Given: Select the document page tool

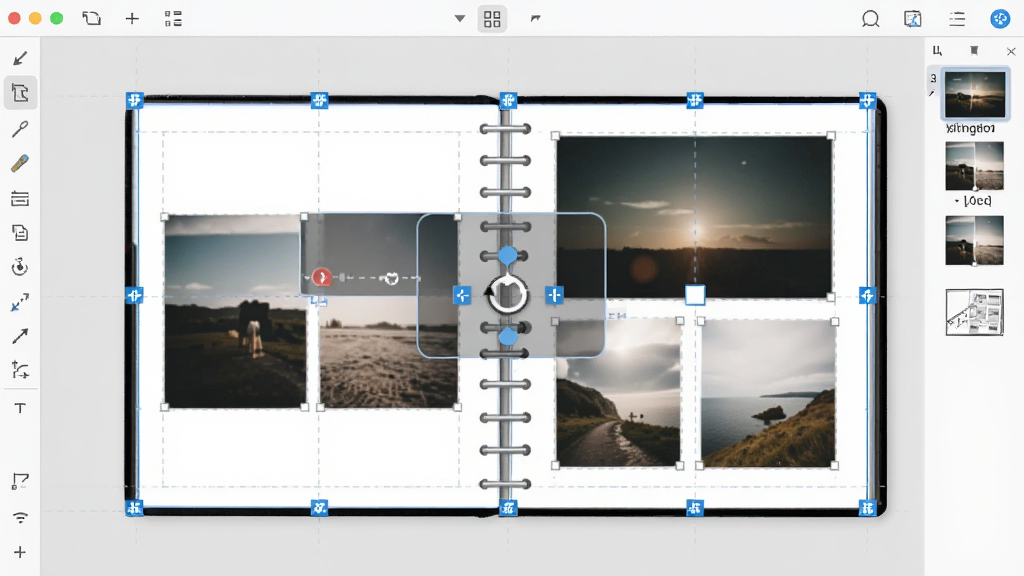Looking at the screenshot, I should point(20,233).
